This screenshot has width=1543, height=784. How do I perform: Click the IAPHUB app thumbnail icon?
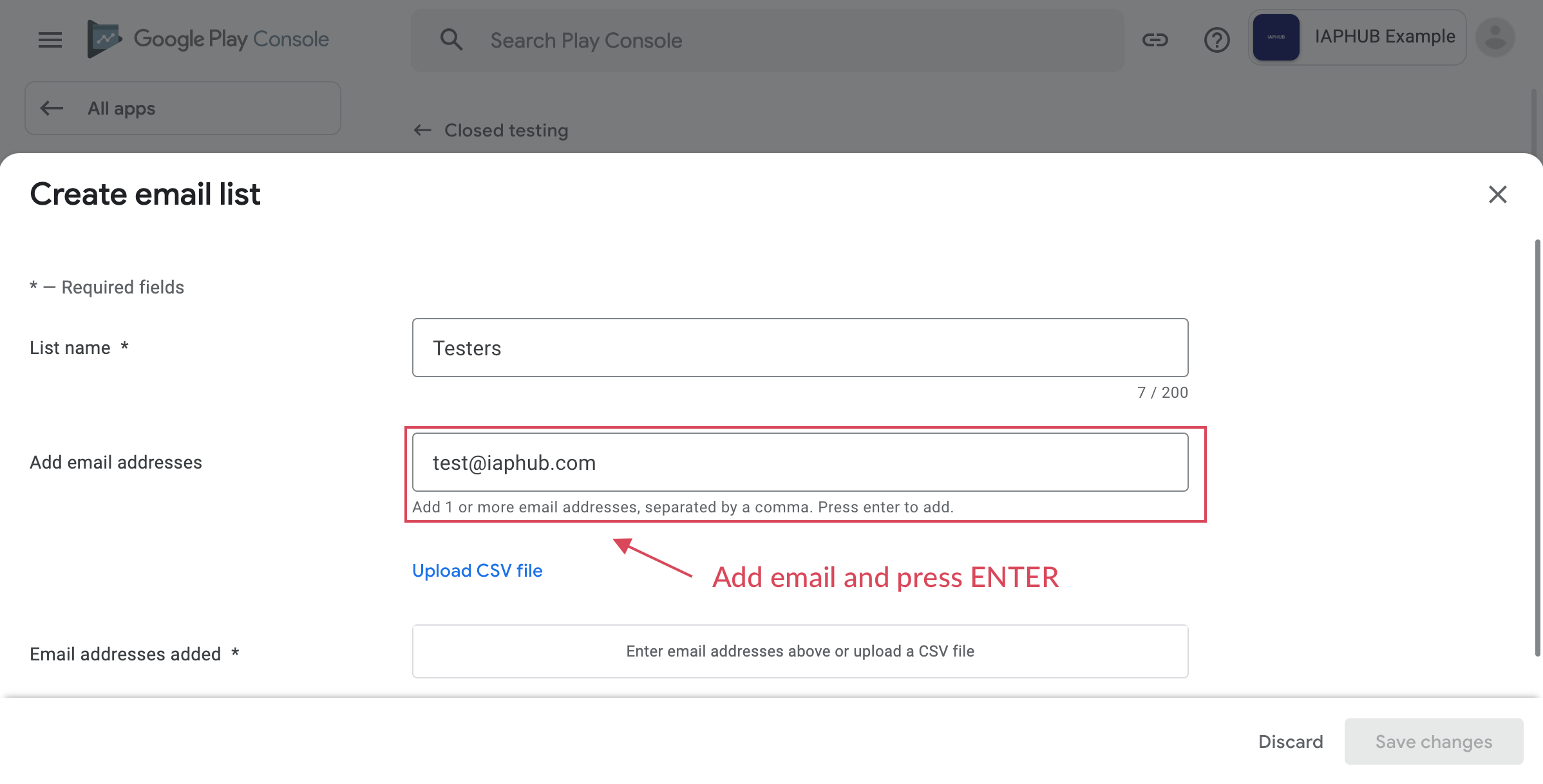point(1276,37)
